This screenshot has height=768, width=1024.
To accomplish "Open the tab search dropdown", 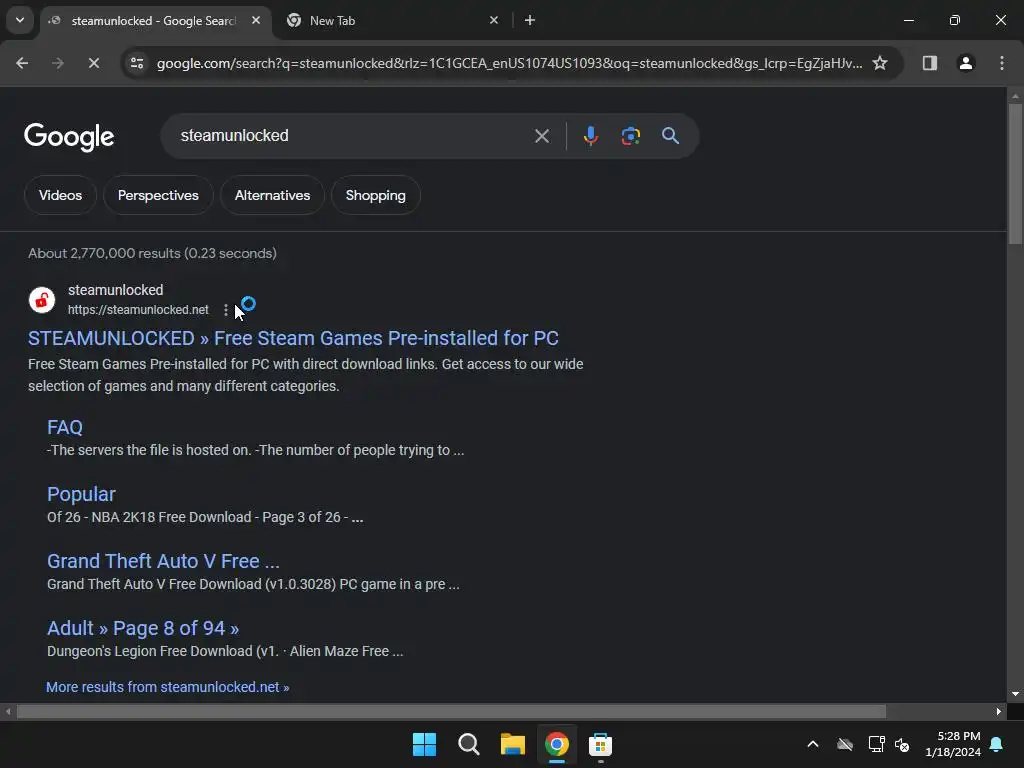I will tap(20, 20).
